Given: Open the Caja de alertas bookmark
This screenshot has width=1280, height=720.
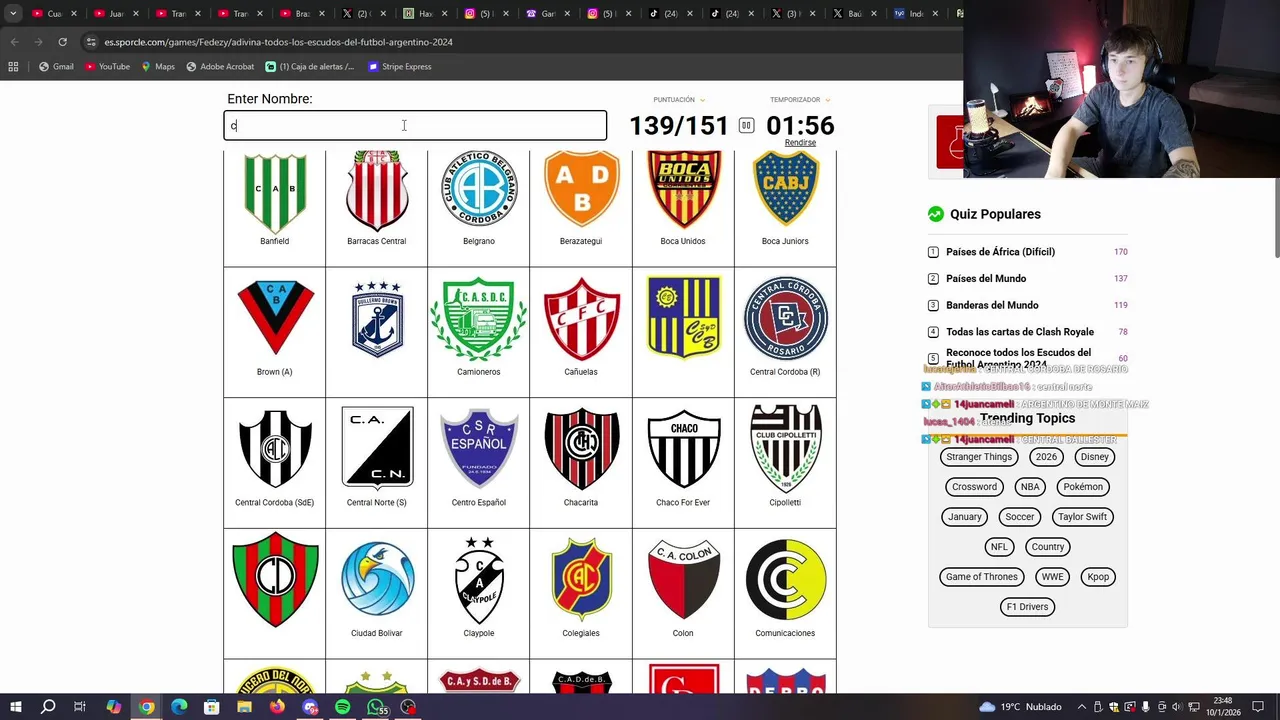Looking at the screenshot, I should click(x=310, y=66).
